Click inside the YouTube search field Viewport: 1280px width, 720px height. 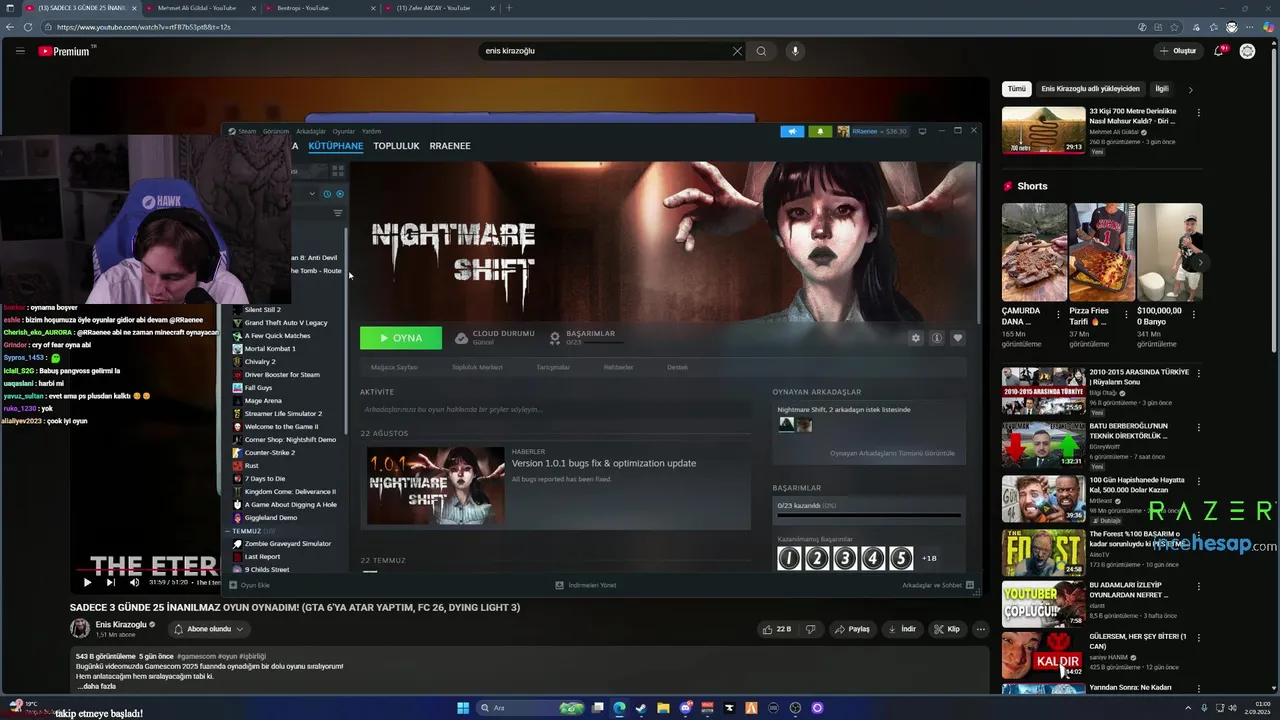(605, 51)
